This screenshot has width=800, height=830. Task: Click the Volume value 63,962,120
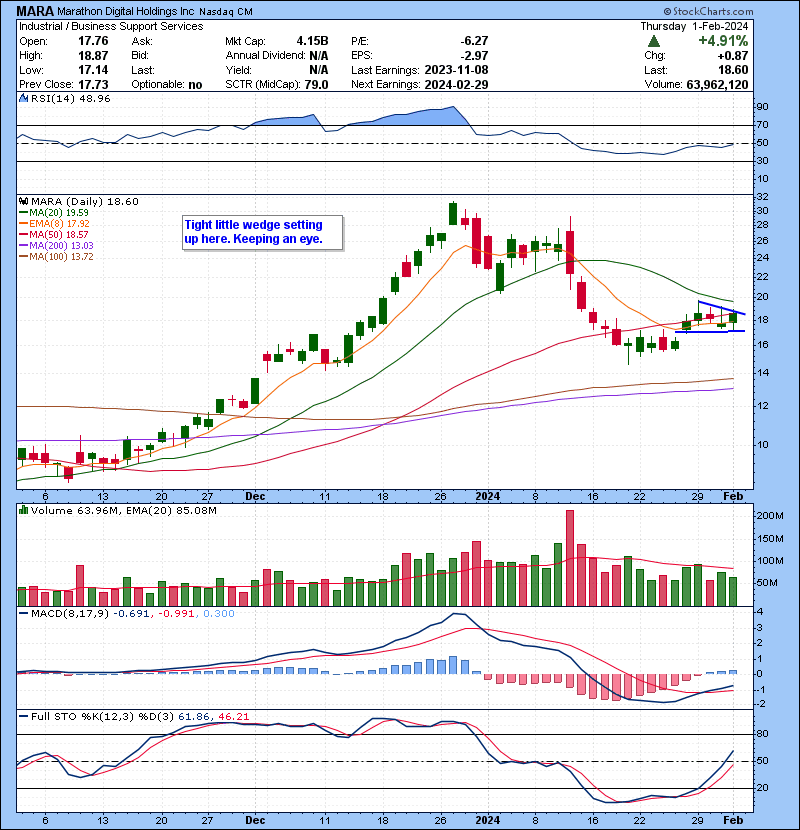pos(717,84)
